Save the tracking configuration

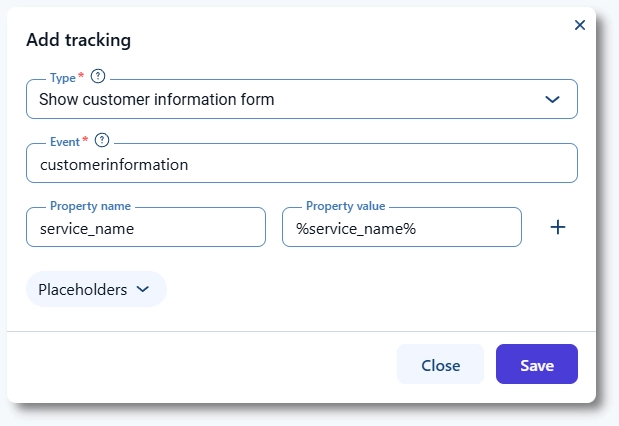click(x=536, y=365)
